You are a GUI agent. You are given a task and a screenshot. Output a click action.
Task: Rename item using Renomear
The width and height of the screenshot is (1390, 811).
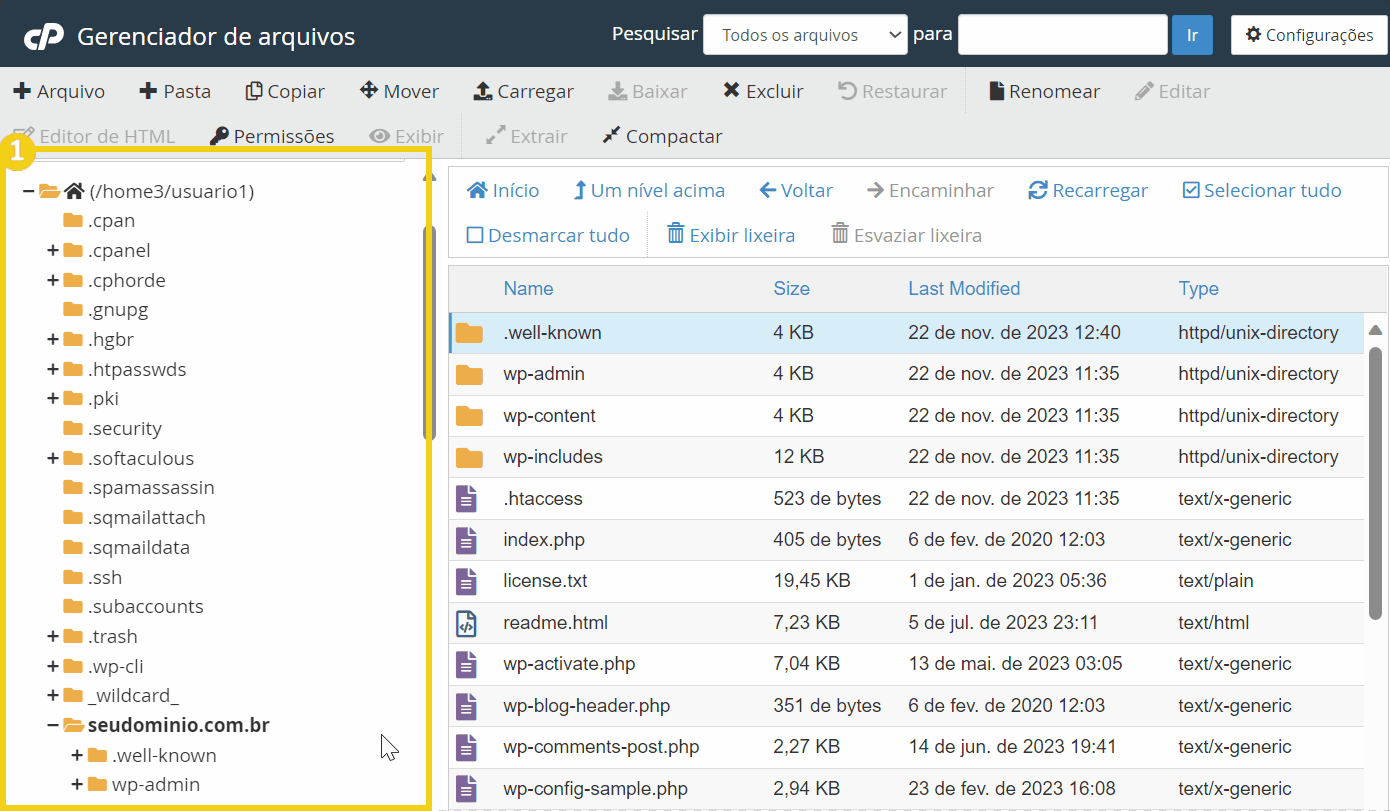(1044, 91)
